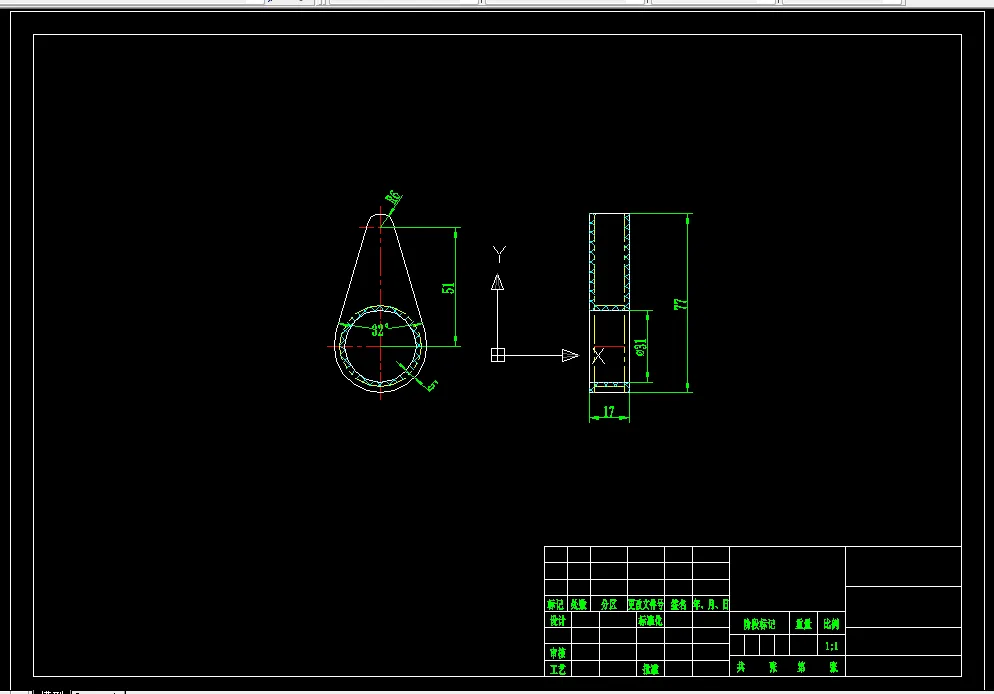
Task: Select the vertical dimension text 51
Action: point(448,288)
